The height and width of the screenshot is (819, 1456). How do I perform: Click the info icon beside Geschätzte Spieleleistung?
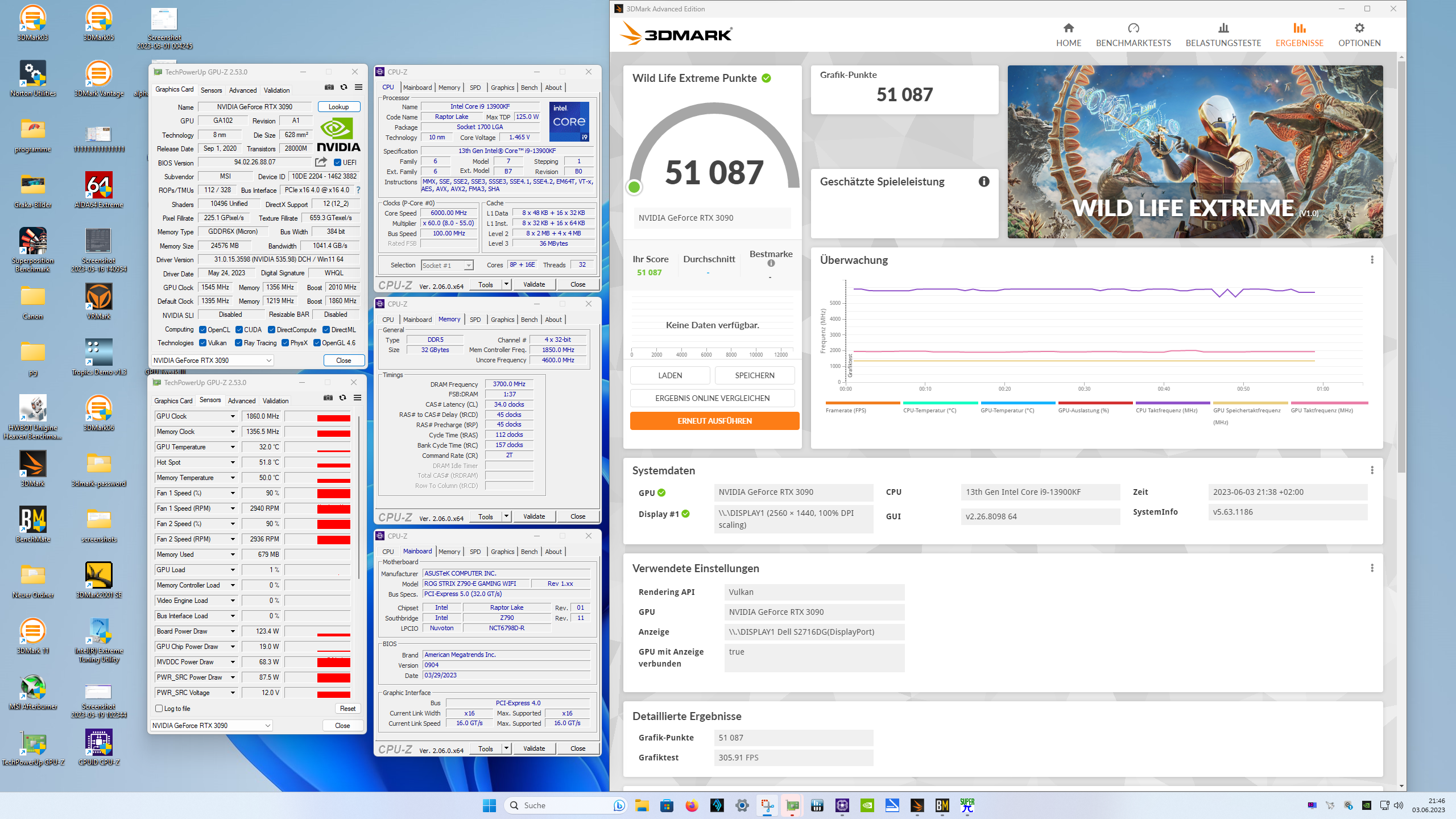[984, 181]
